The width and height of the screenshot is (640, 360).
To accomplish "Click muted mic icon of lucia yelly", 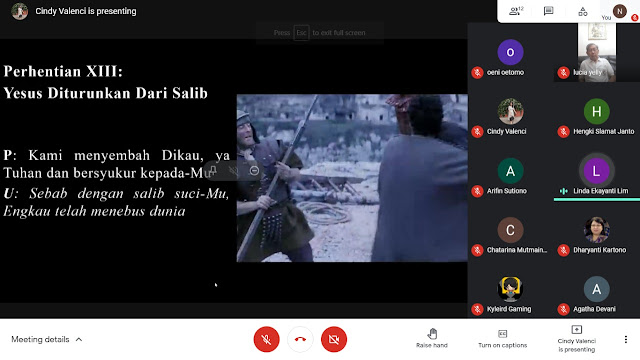I will click(563, 73).
